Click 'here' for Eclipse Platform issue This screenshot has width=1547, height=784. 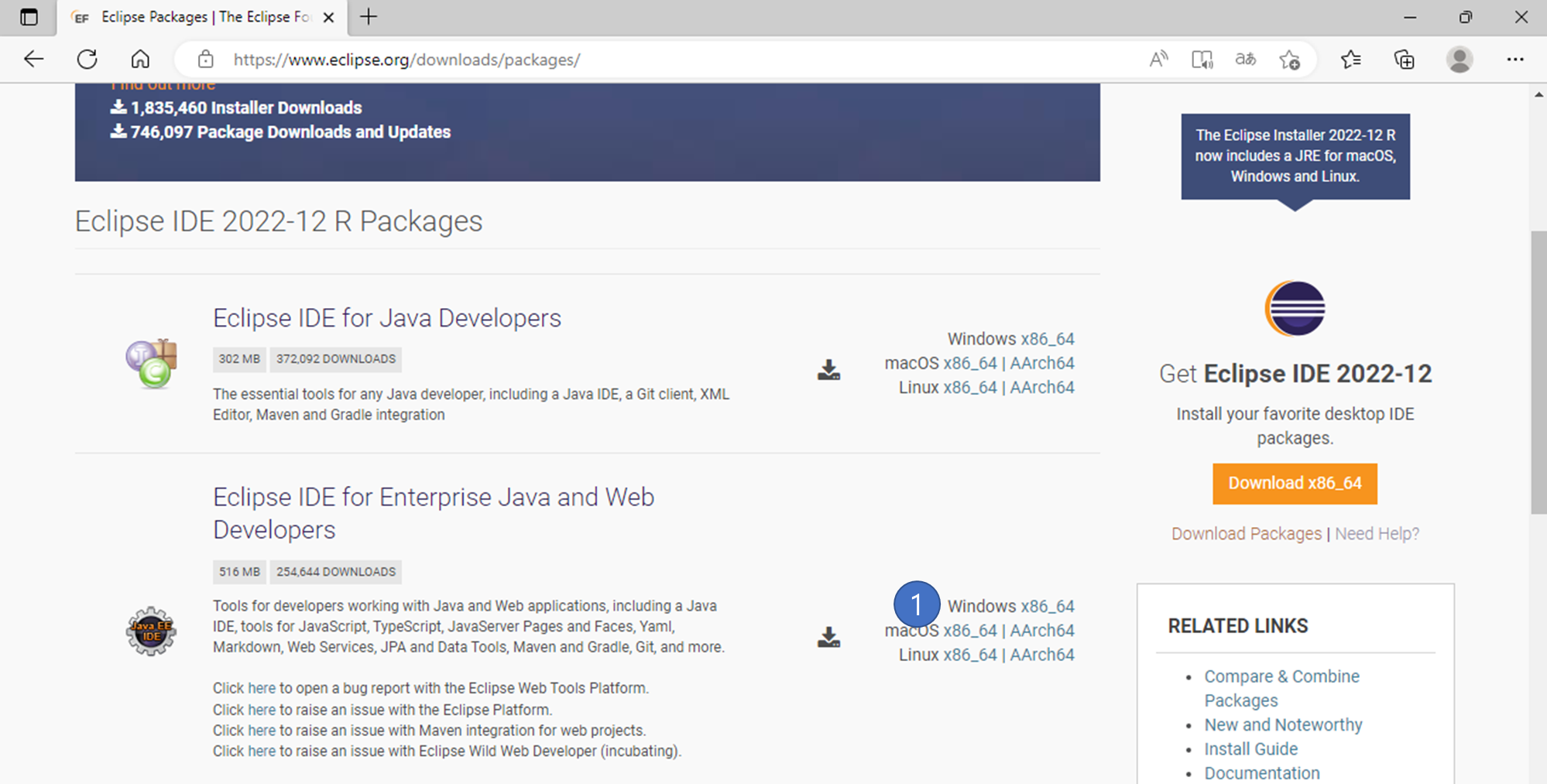pyautogui.click(x=261, y=710)
